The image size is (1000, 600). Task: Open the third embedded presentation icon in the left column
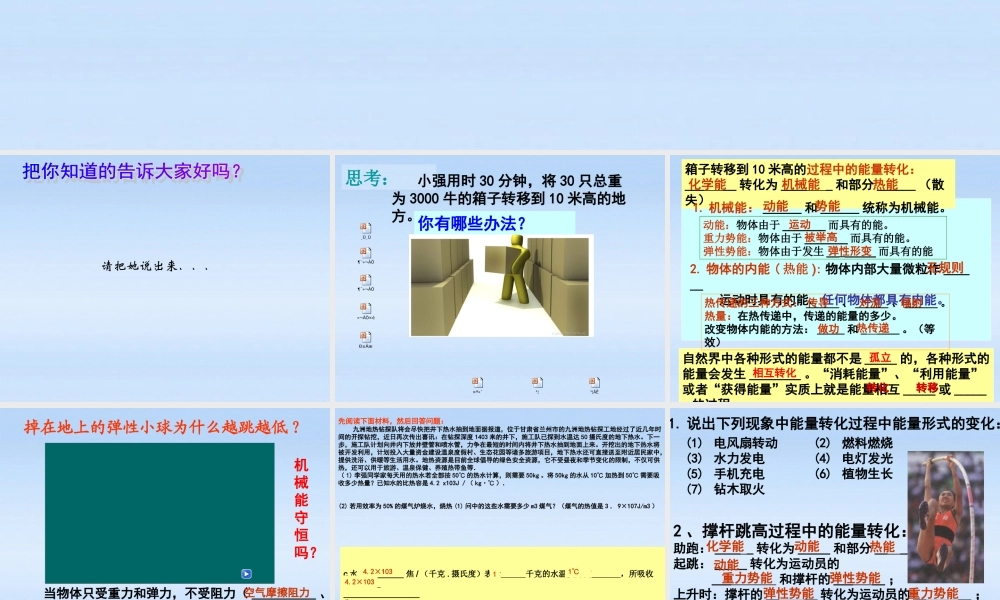365,281
